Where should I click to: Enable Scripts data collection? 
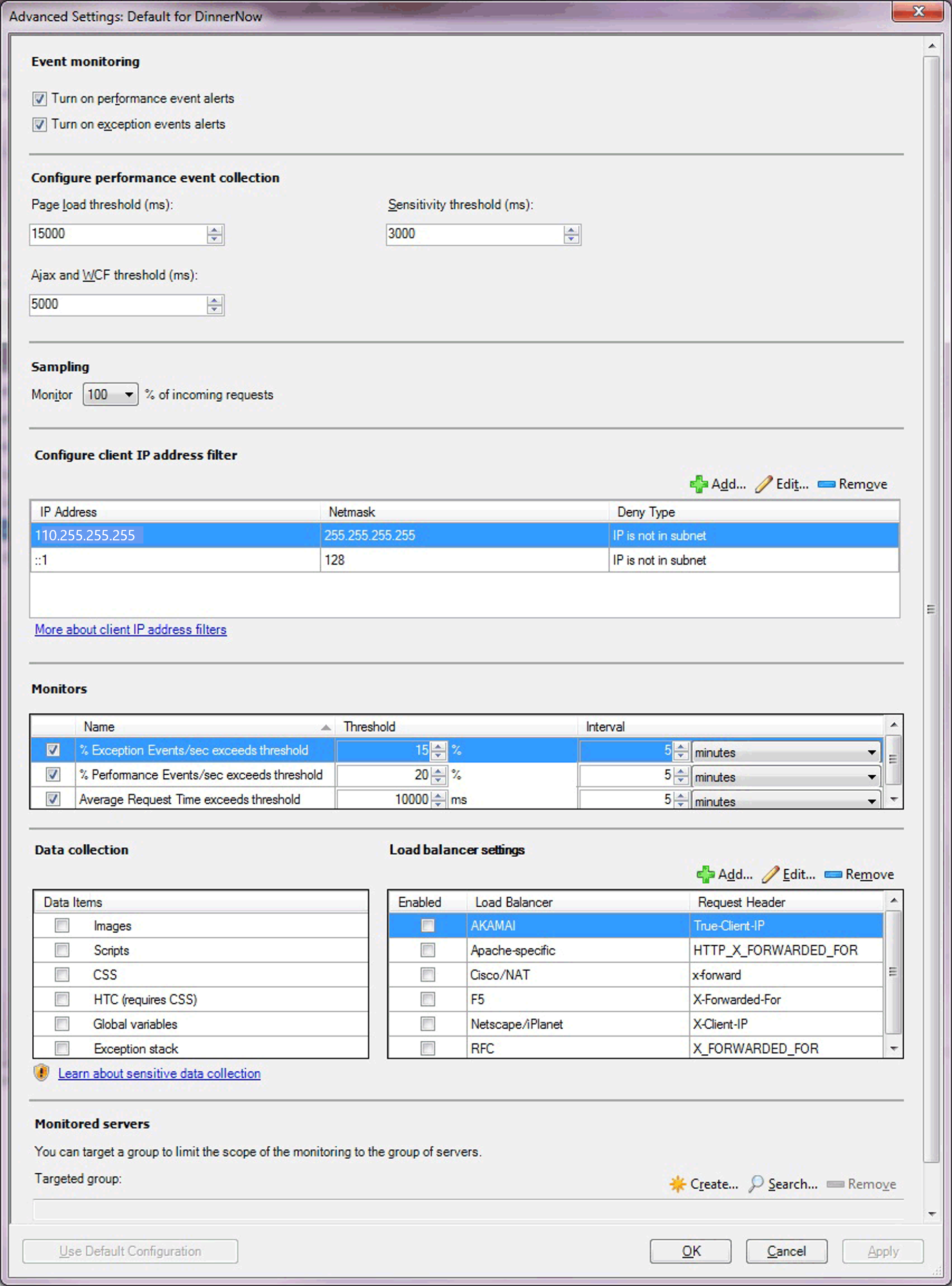click(x=62, y=949)
